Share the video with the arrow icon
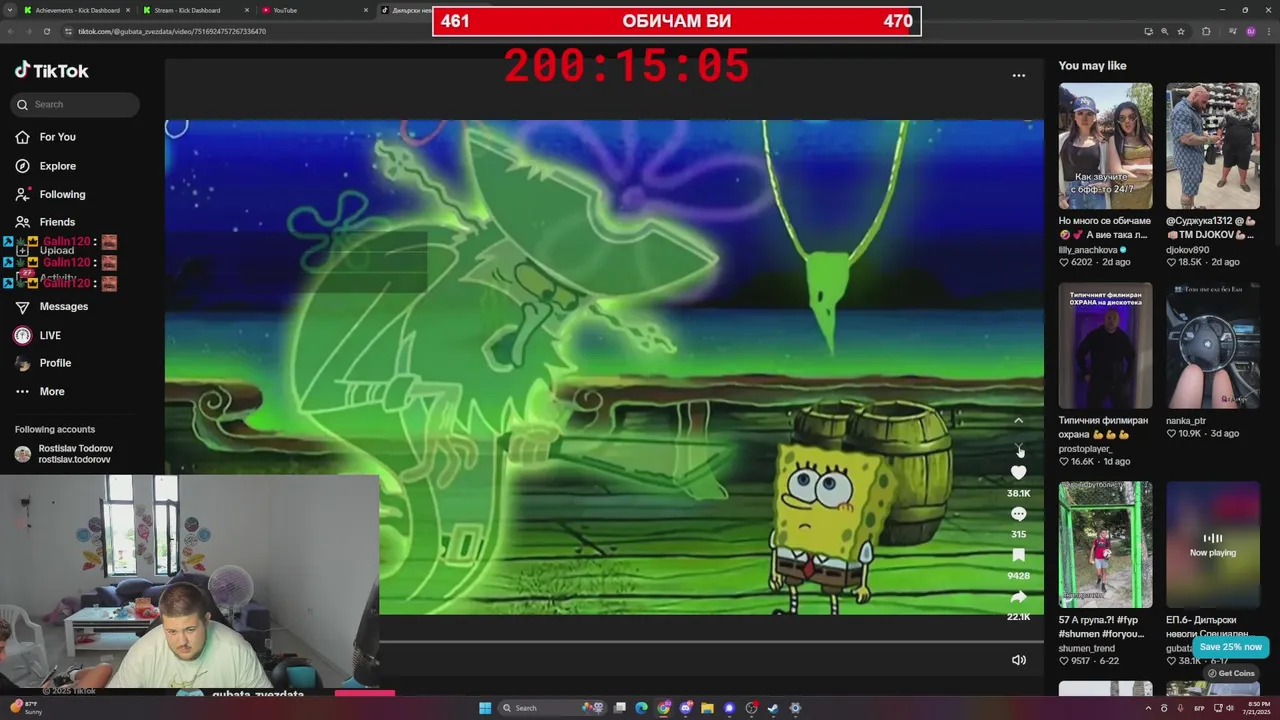1280x720 pixels. click(1018, 597)
